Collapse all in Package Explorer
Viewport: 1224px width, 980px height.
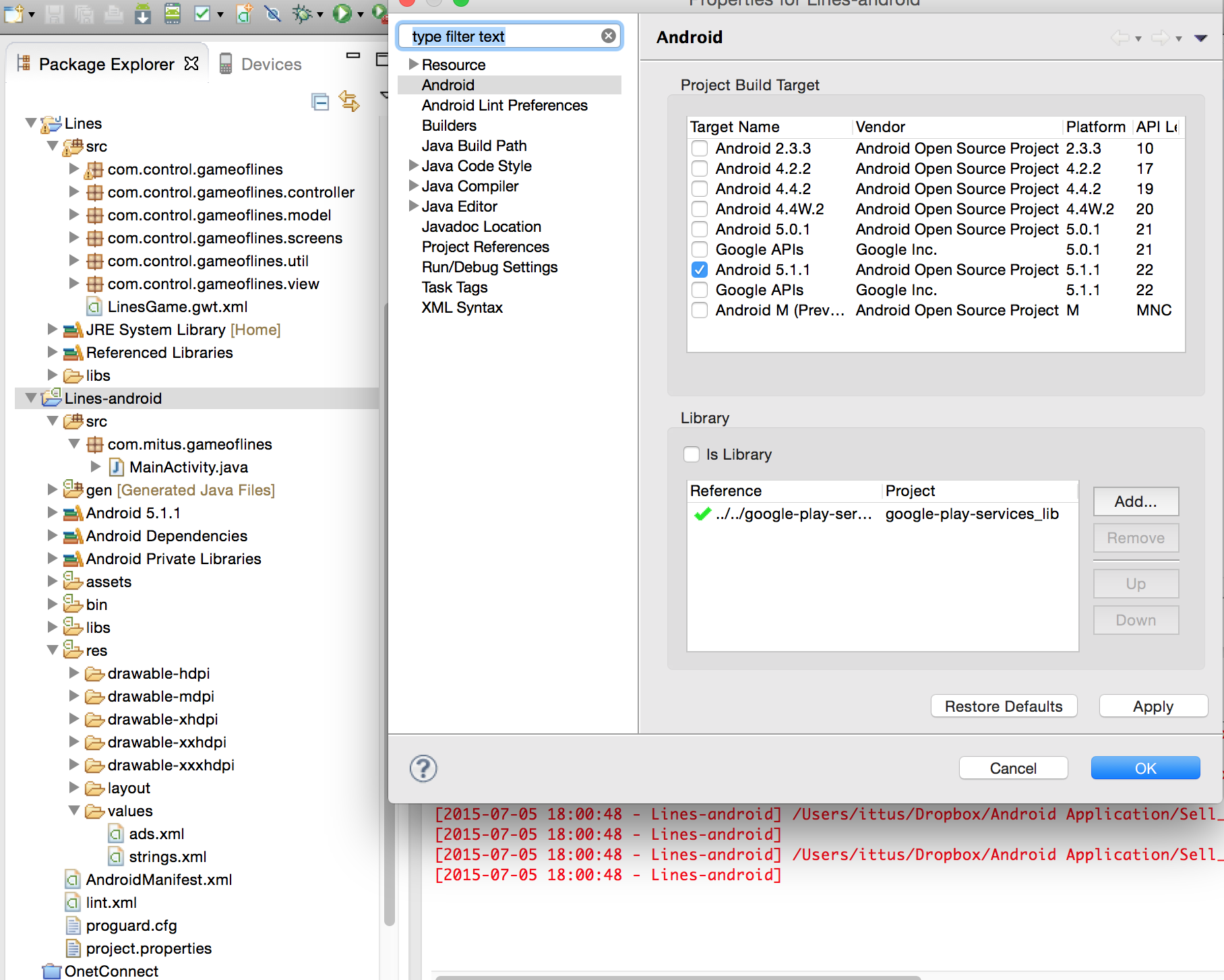pyautogui.click(x=320, y=102)
